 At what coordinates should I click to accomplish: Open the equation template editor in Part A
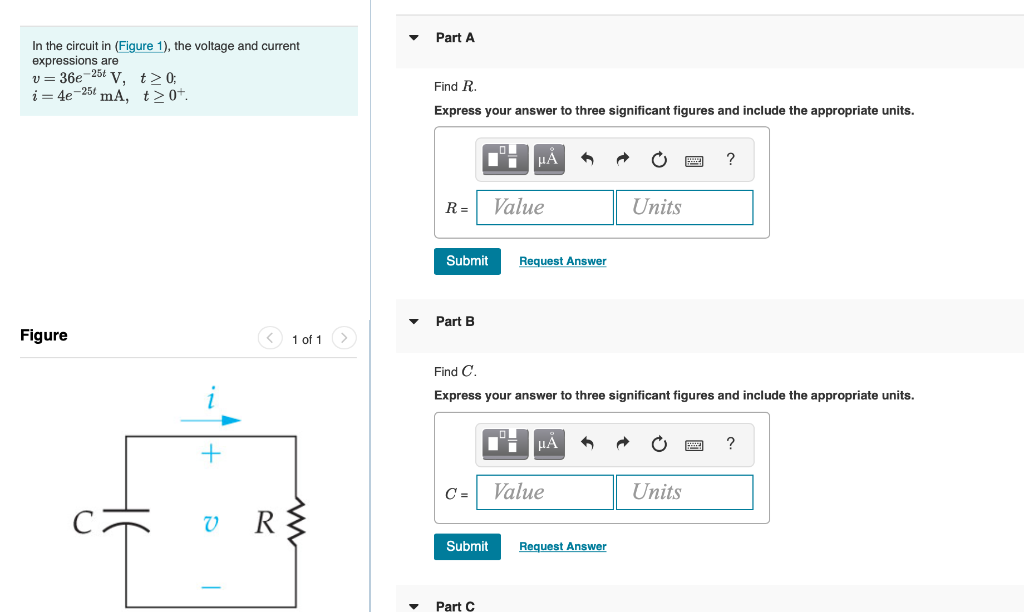pos(505,160)
